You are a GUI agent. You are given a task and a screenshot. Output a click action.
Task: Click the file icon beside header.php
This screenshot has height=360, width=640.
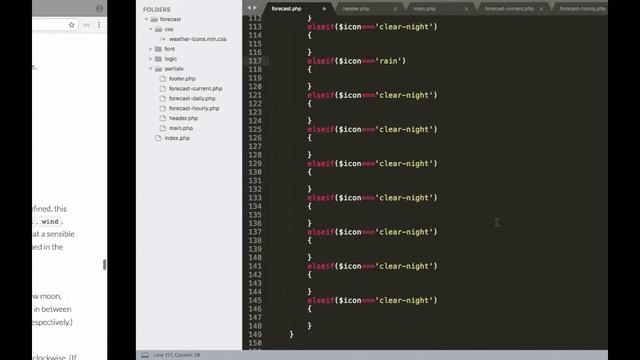pos(163,118)
